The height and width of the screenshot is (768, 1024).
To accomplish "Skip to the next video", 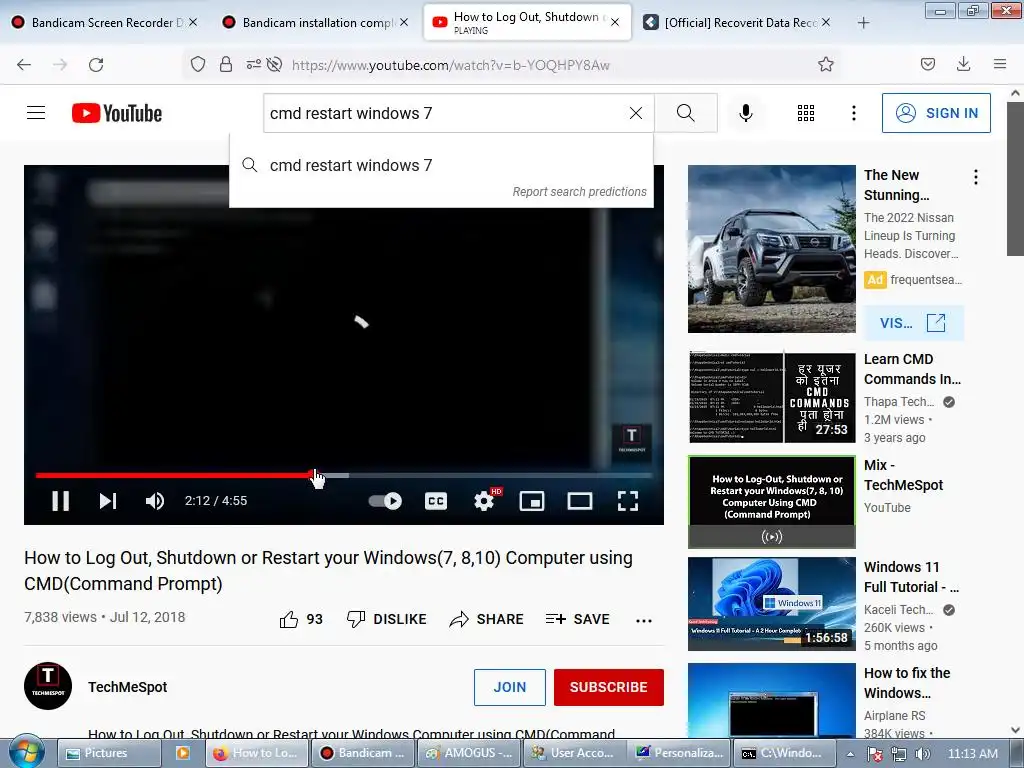I will click(108, 501).
